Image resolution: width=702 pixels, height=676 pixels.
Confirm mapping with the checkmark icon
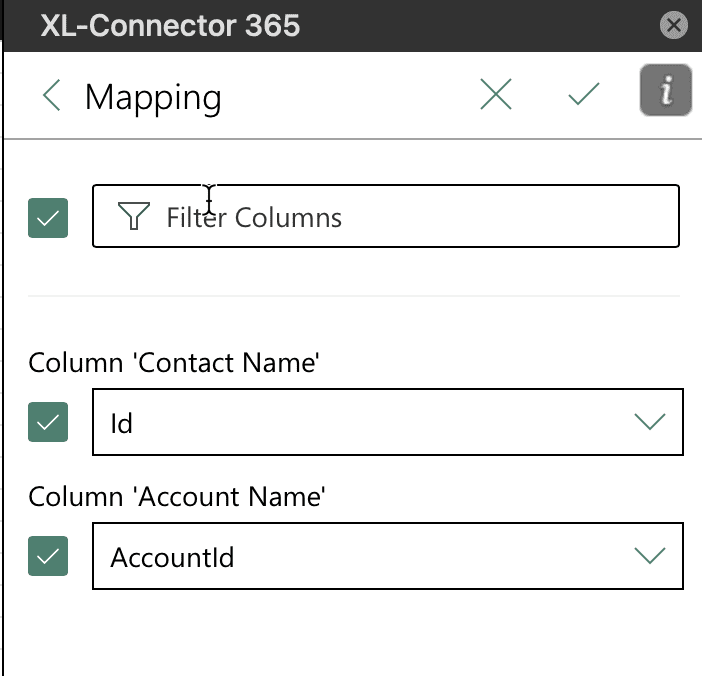584,94
